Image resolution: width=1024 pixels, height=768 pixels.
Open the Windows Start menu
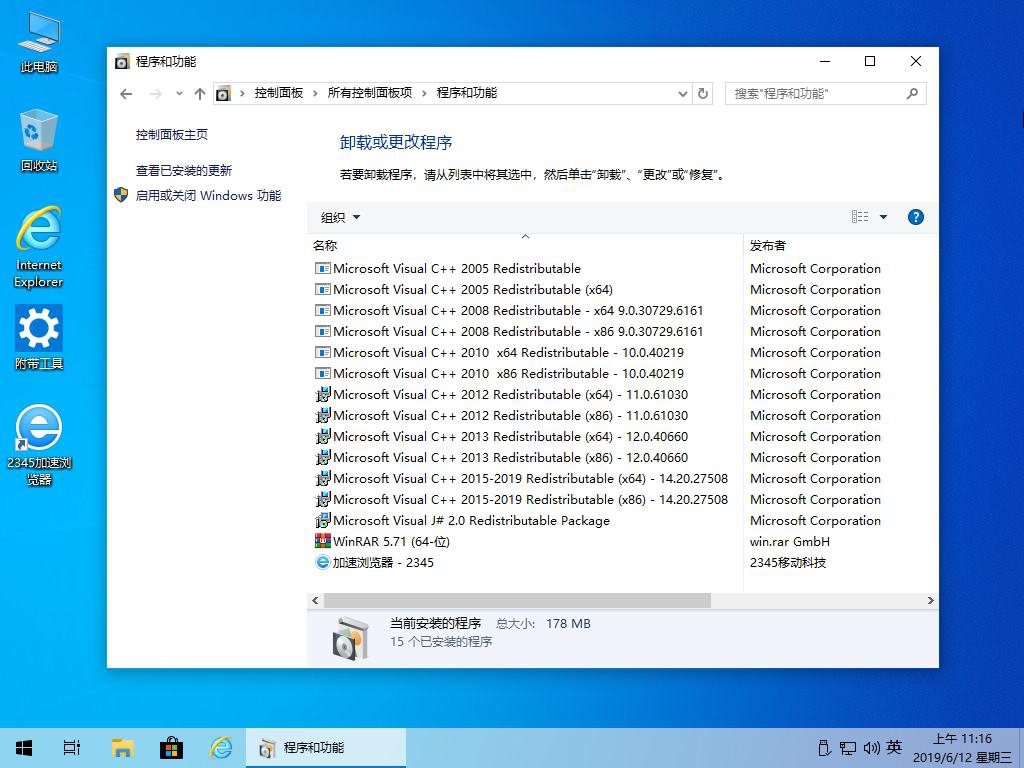coord(24,748)
